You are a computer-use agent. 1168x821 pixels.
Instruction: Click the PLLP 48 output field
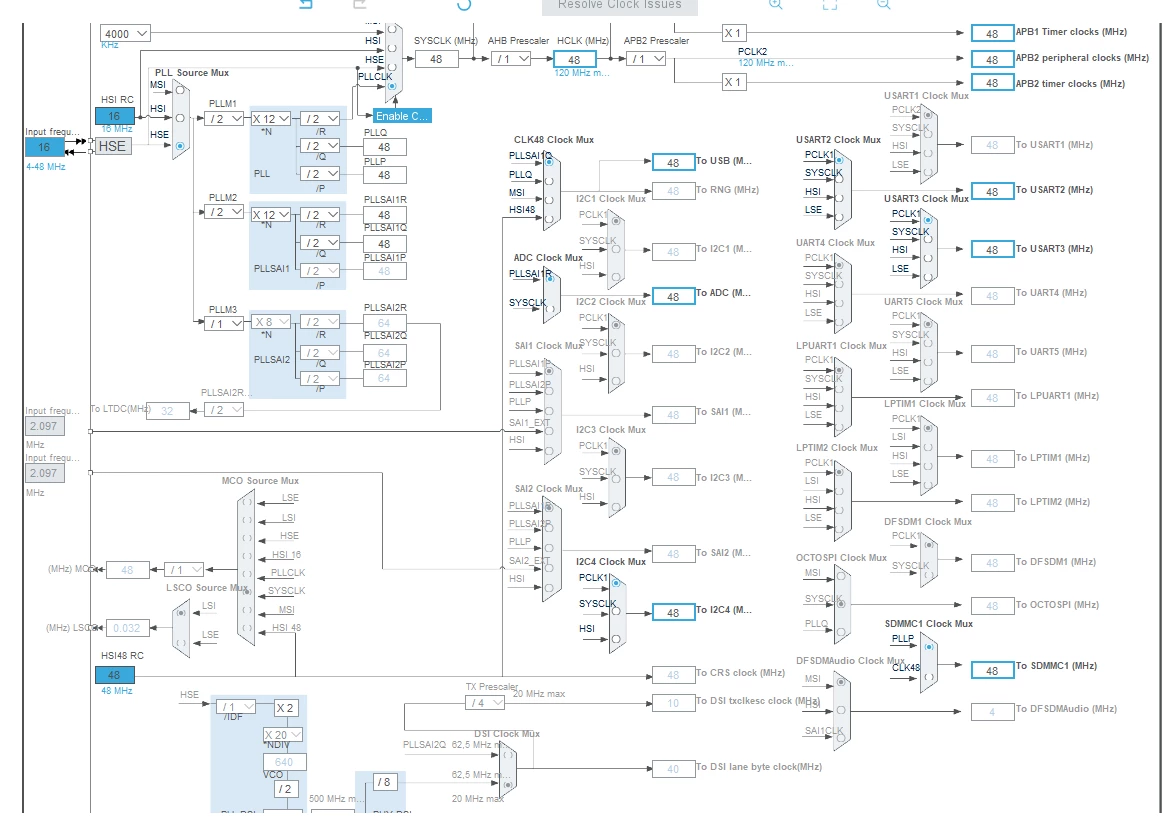coord(384,175)
